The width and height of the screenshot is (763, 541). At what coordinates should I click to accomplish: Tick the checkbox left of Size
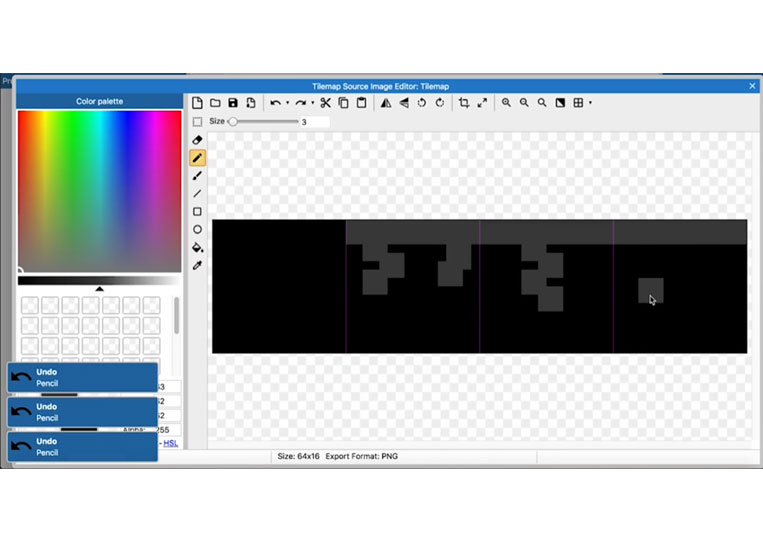[x=197, y=122]
